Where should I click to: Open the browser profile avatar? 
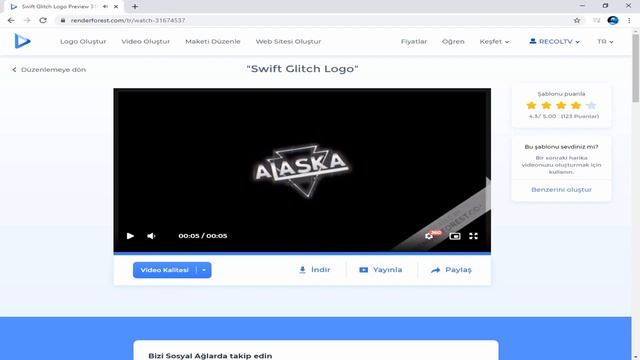point(613,20)
